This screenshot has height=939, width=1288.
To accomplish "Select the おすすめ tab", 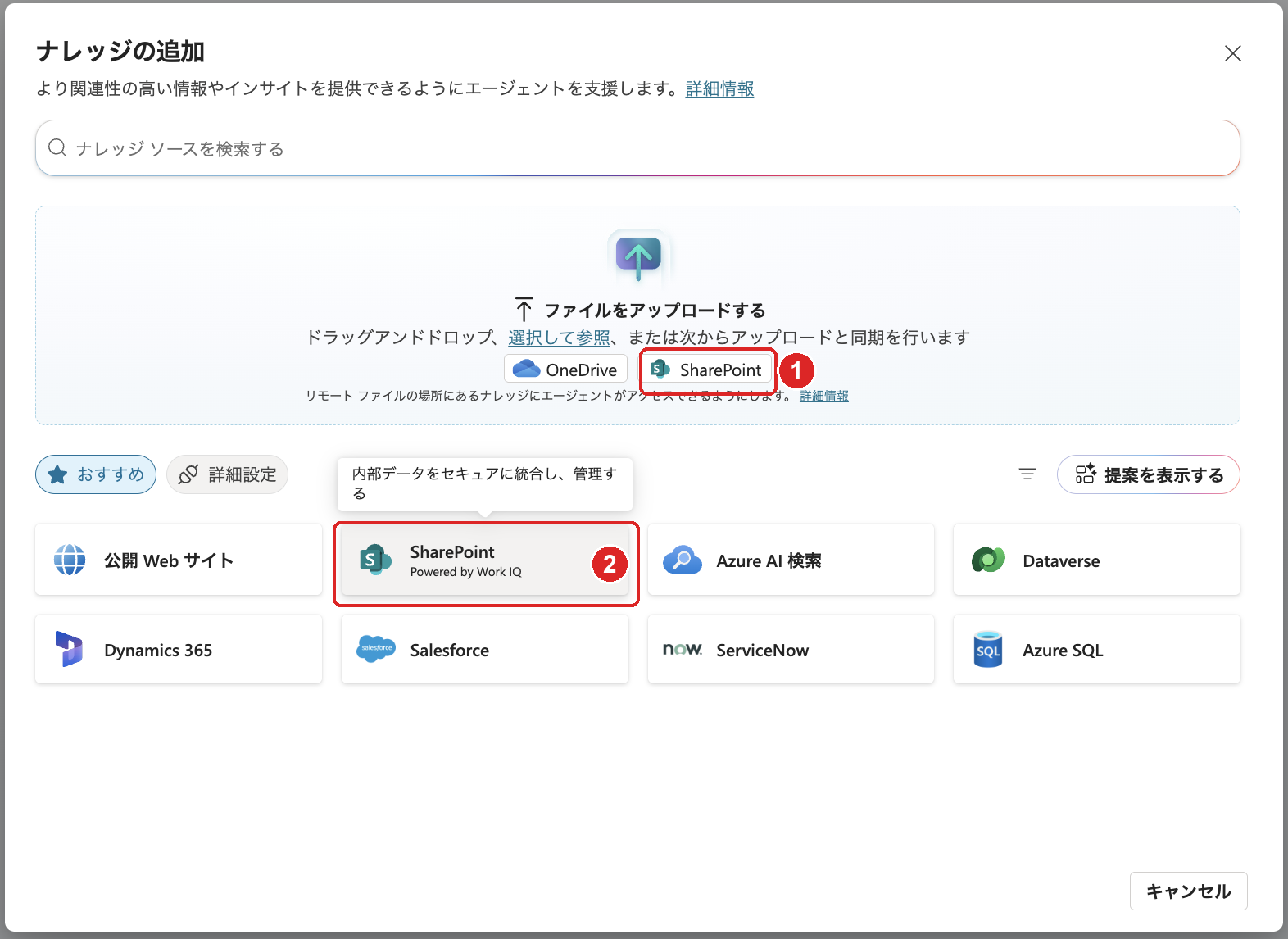I will pos(96,474).
